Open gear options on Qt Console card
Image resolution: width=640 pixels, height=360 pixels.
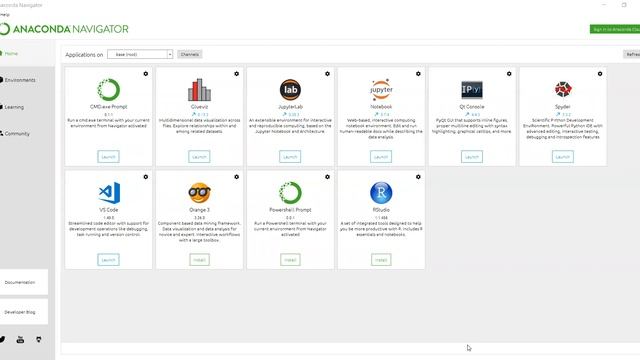pos(509,74)
